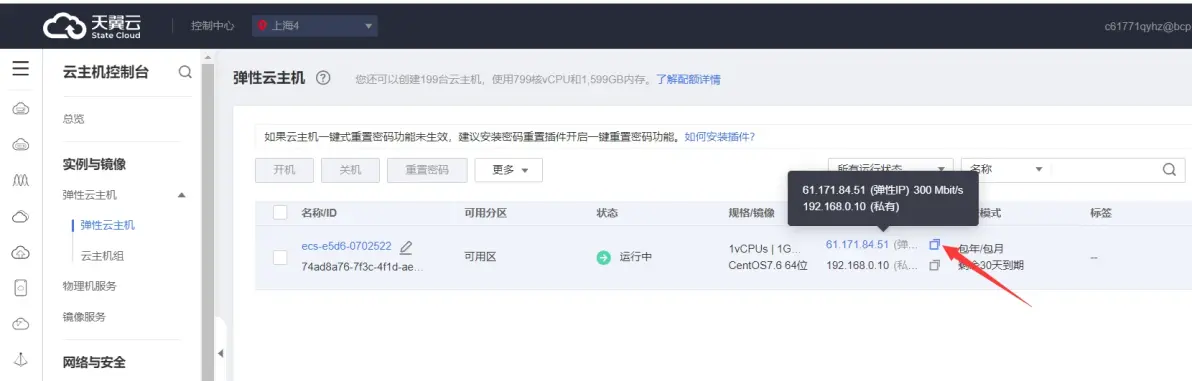Select 云主机组 in the sidebar
Image resolution: width=1192 pixels, height=381 pixels.
tap(103, 256)
